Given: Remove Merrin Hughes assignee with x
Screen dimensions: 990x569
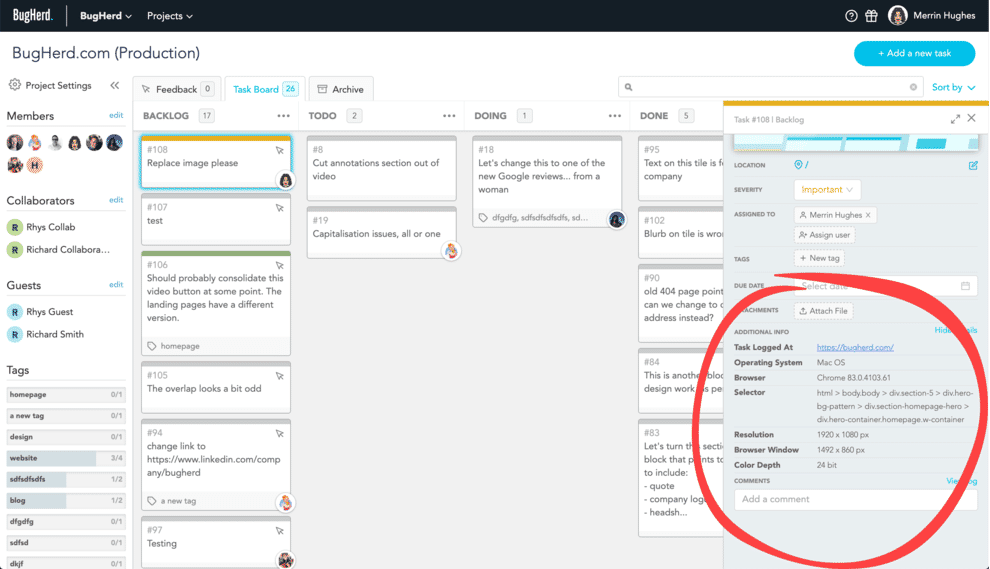Looking at the screenshot, I should [x=868, y=215].
